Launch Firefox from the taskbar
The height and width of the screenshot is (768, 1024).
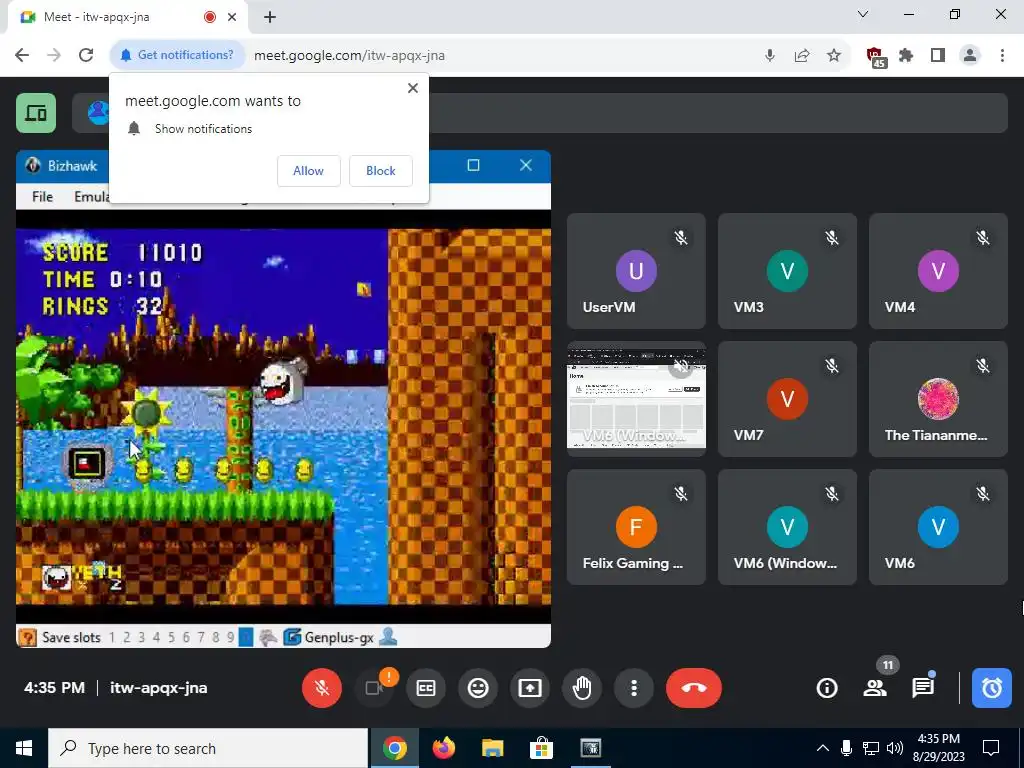443,748
